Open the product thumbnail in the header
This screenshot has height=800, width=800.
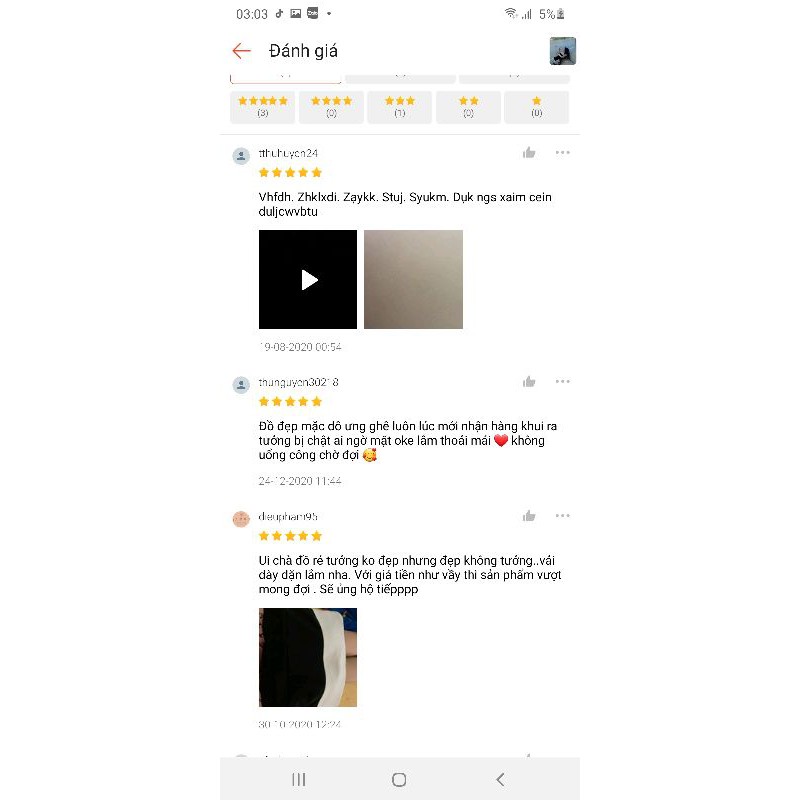coord(562,51)
